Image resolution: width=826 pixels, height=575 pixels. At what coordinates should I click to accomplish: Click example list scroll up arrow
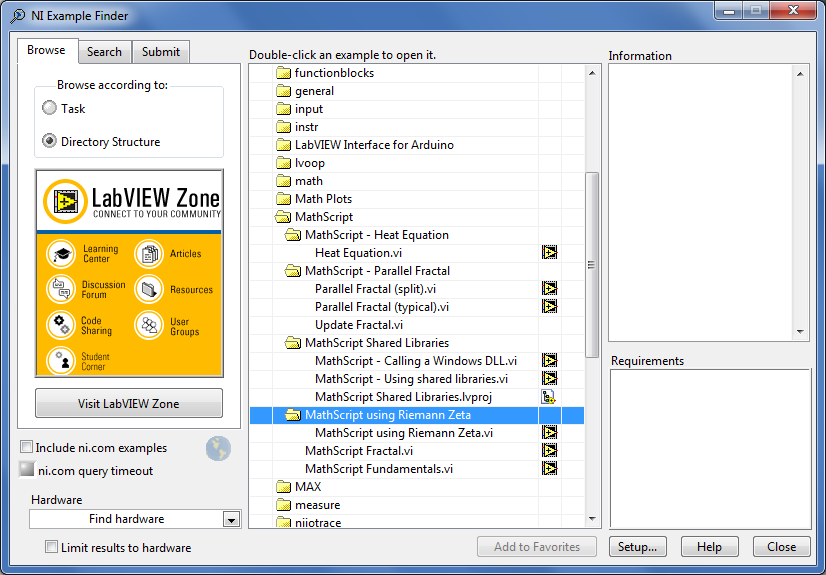592,73
